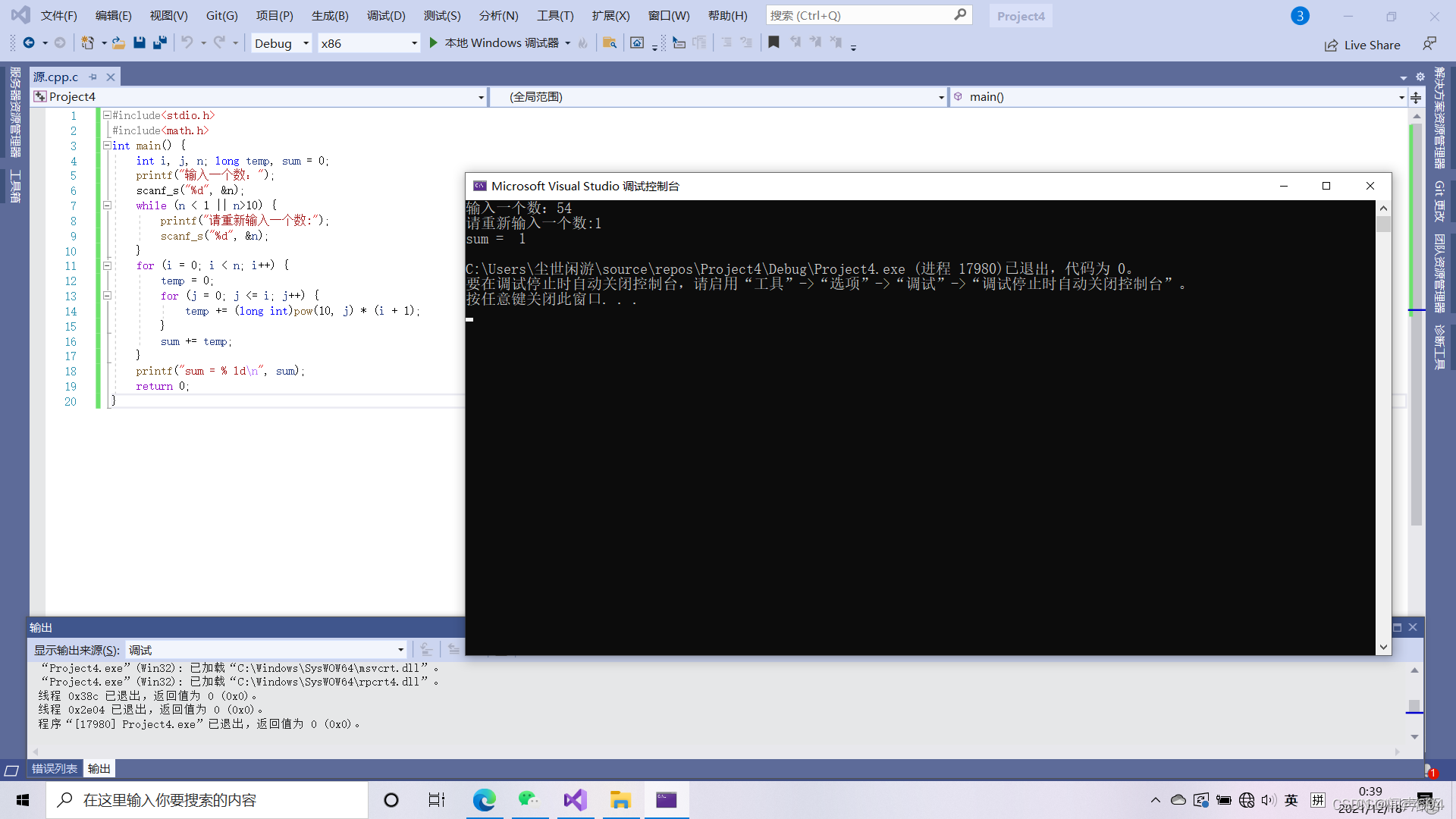The image size is (1456, 819).
Task: Click the Run/Start debug button
Action: click(x=432, y=42)
